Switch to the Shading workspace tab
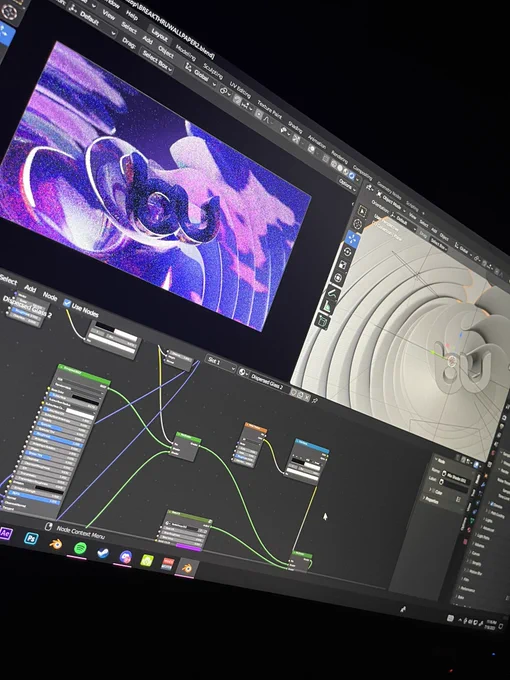This screenshot has width=510, height=680. (x=295, y=127)
